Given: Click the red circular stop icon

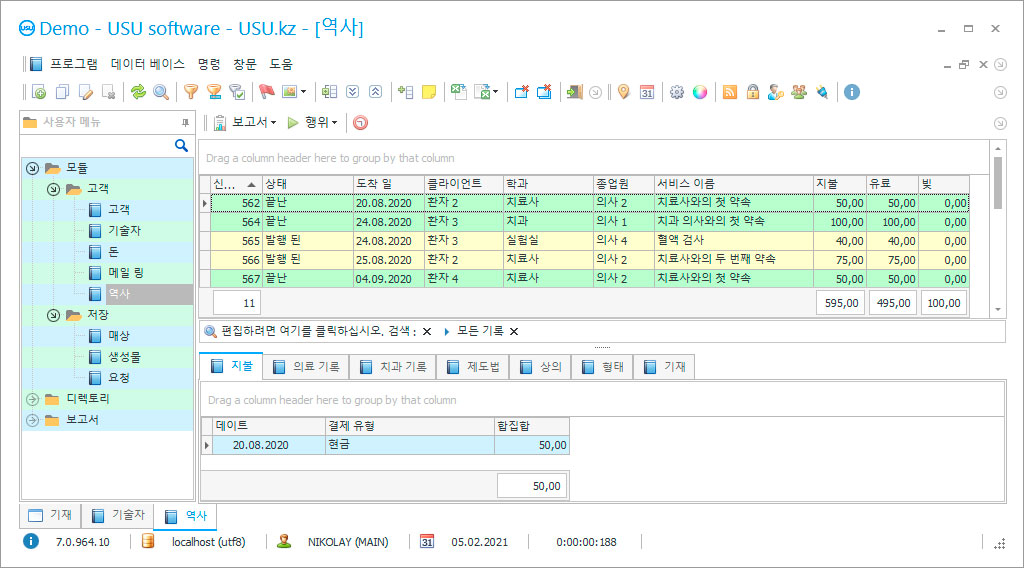Looking at the screenshot, I should pyautogui.click(x=360, y=122).
